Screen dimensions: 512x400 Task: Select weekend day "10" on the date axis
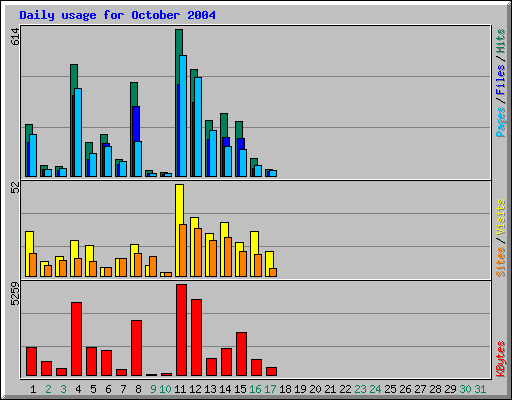click(x=165, y=389)
